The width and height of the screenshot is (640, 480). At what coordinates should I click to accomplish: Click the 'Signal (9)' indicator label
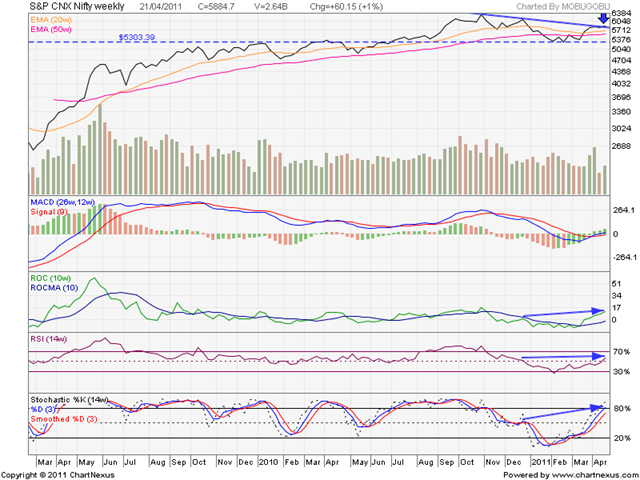tap(49, 212)
